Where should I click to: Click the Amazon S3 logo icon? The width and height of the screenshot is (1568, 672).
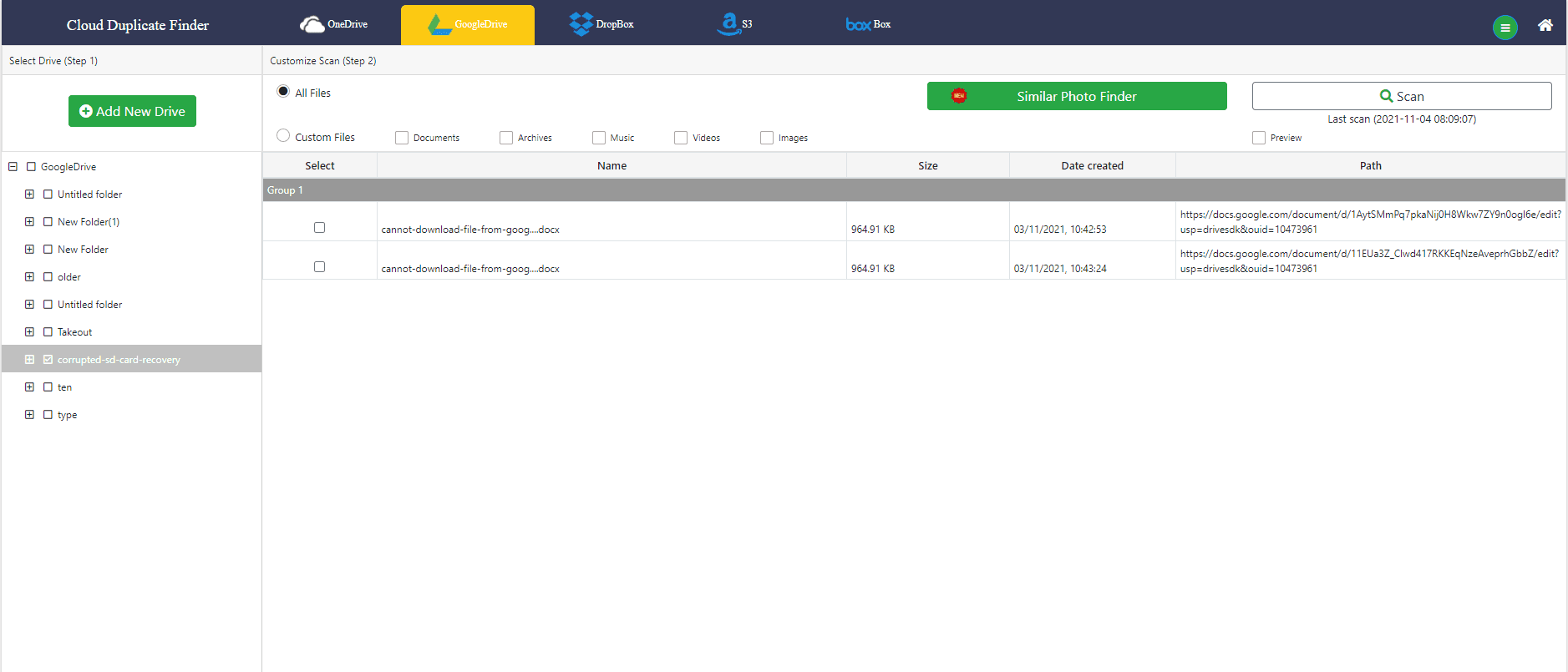coord(728,24)
